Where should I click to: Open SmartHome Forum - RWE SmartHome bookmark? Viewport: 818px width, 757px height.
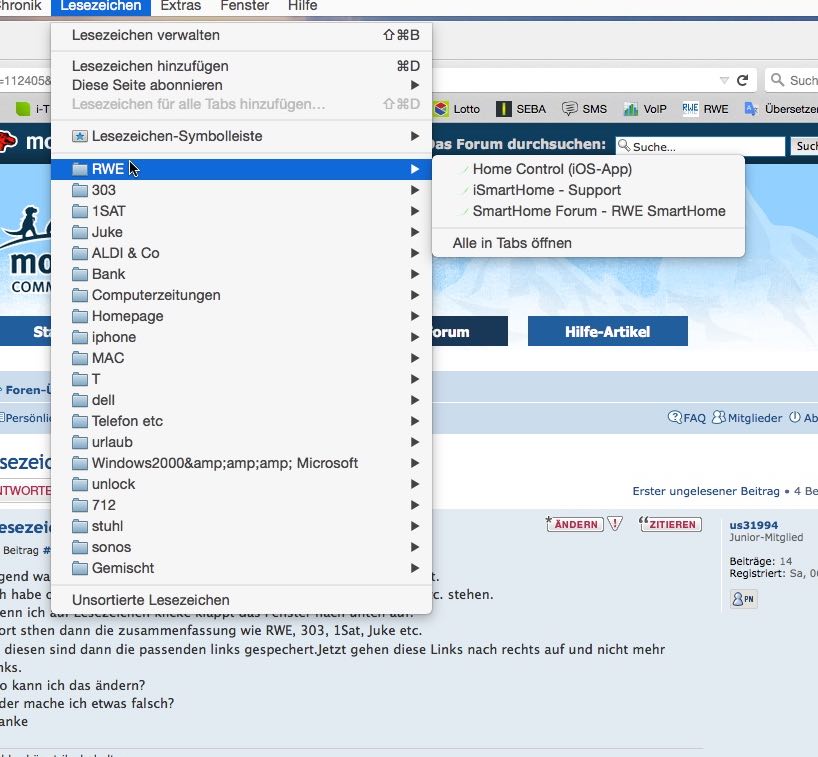(588, 211)
